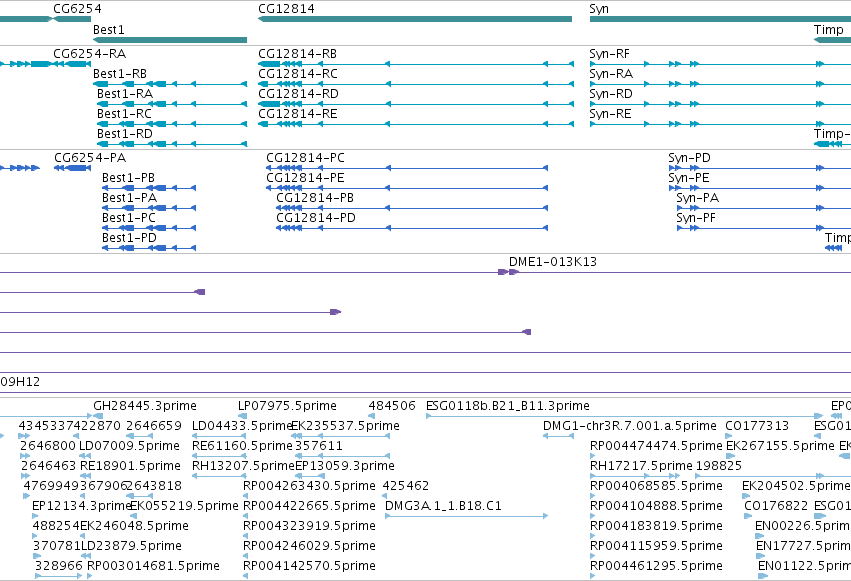Viewport: 851px width, 581px height.
Task: Click transcript label Best1-RB
Action: [120, 74]
